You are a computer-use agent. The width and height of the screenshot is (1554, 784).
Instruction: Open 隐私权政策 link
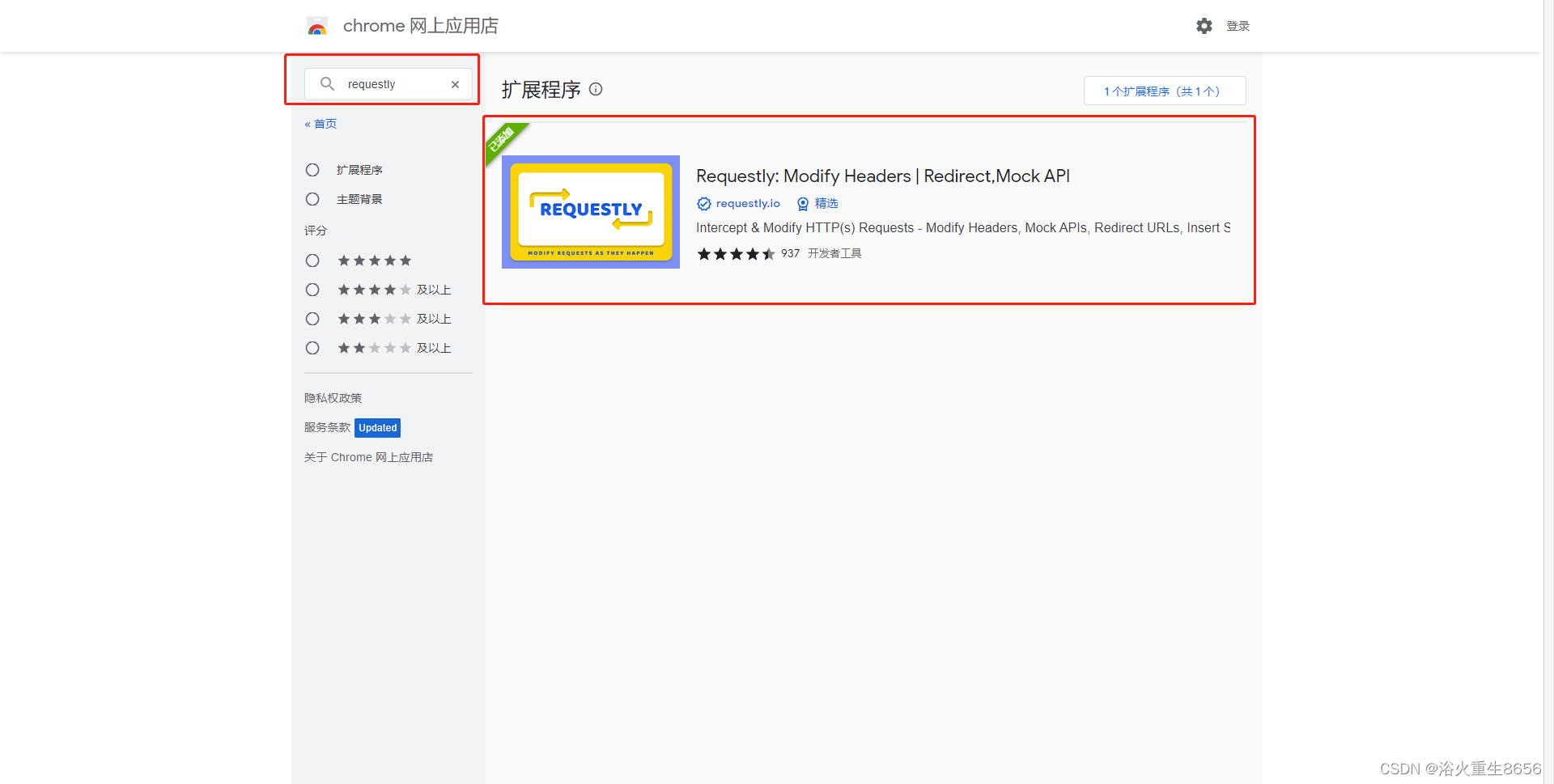coord(333,398)
